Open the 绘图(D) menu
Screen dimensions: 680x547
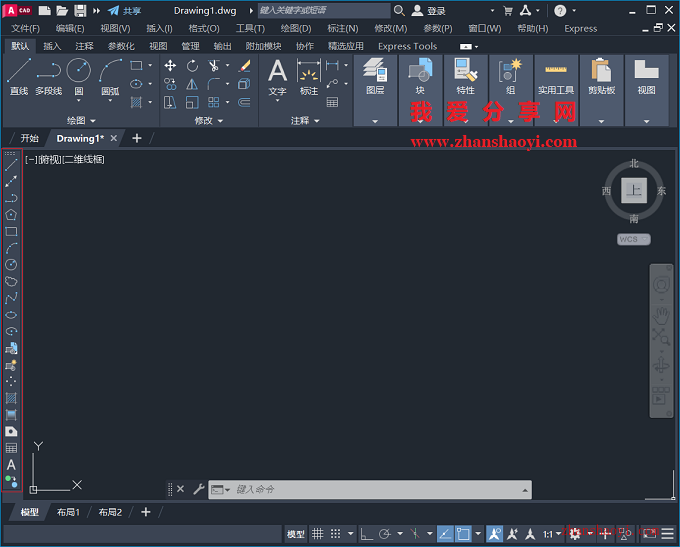296,29
